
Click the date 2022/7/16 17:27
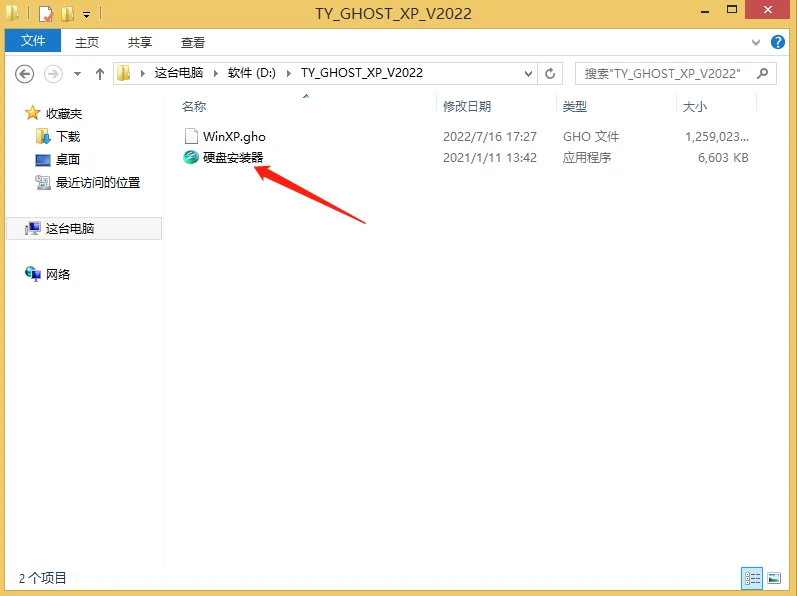(x=490, y=137)
